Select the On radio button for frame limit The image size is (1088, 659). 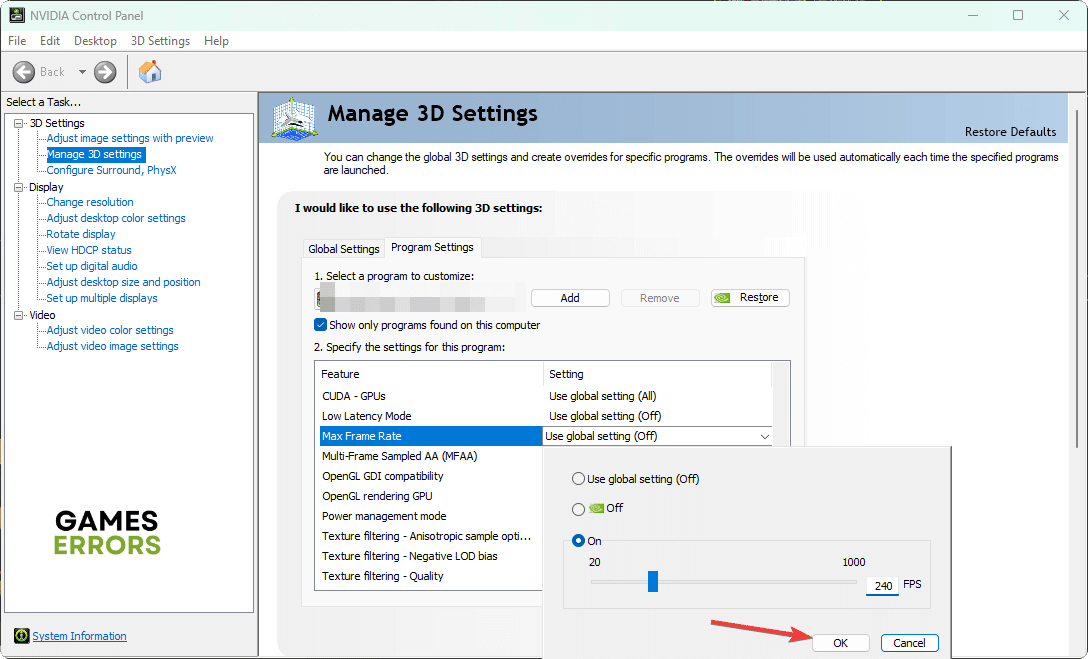click(x=578, y=541)
